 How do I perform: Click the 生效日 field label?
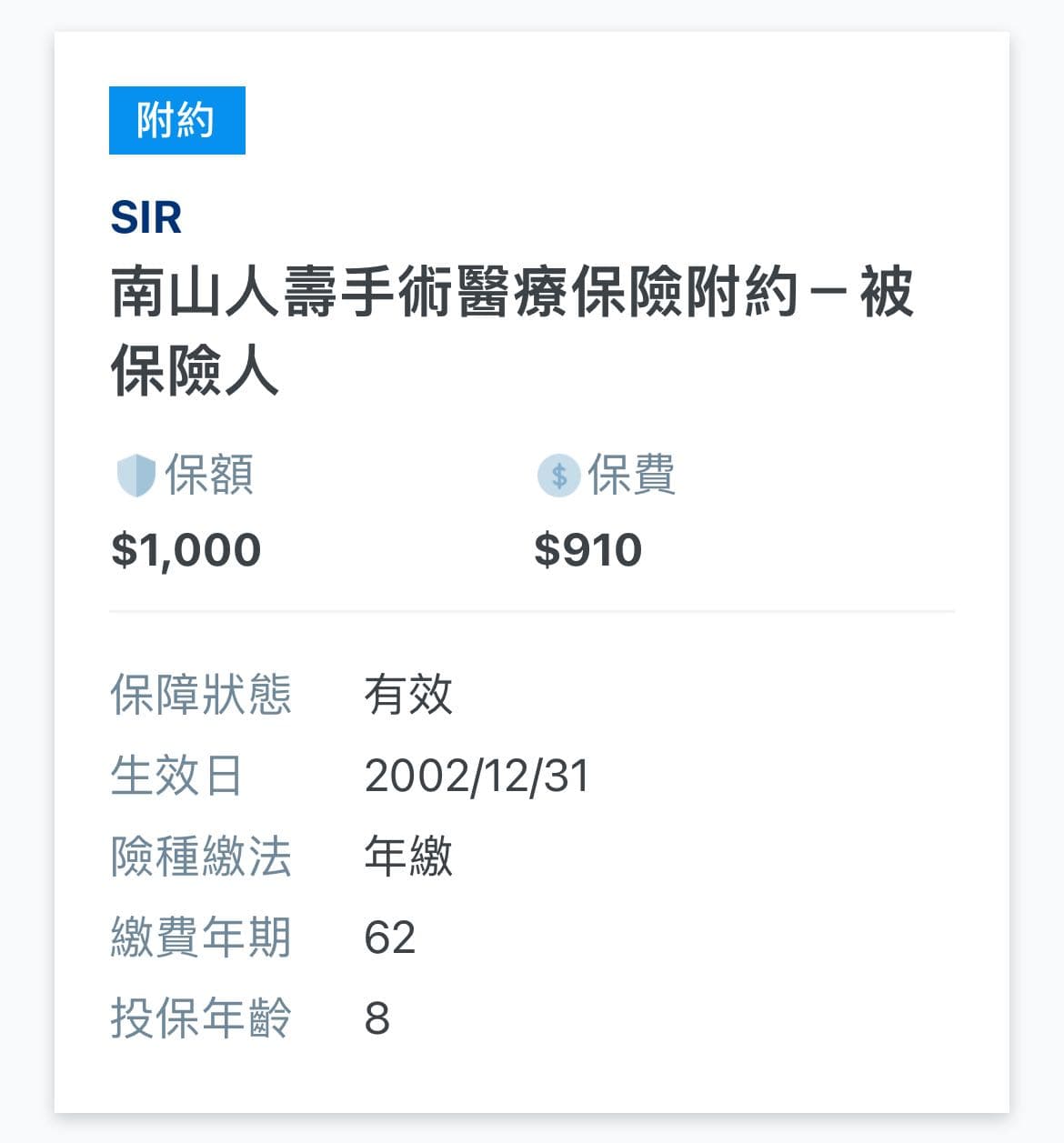[176, 776]
